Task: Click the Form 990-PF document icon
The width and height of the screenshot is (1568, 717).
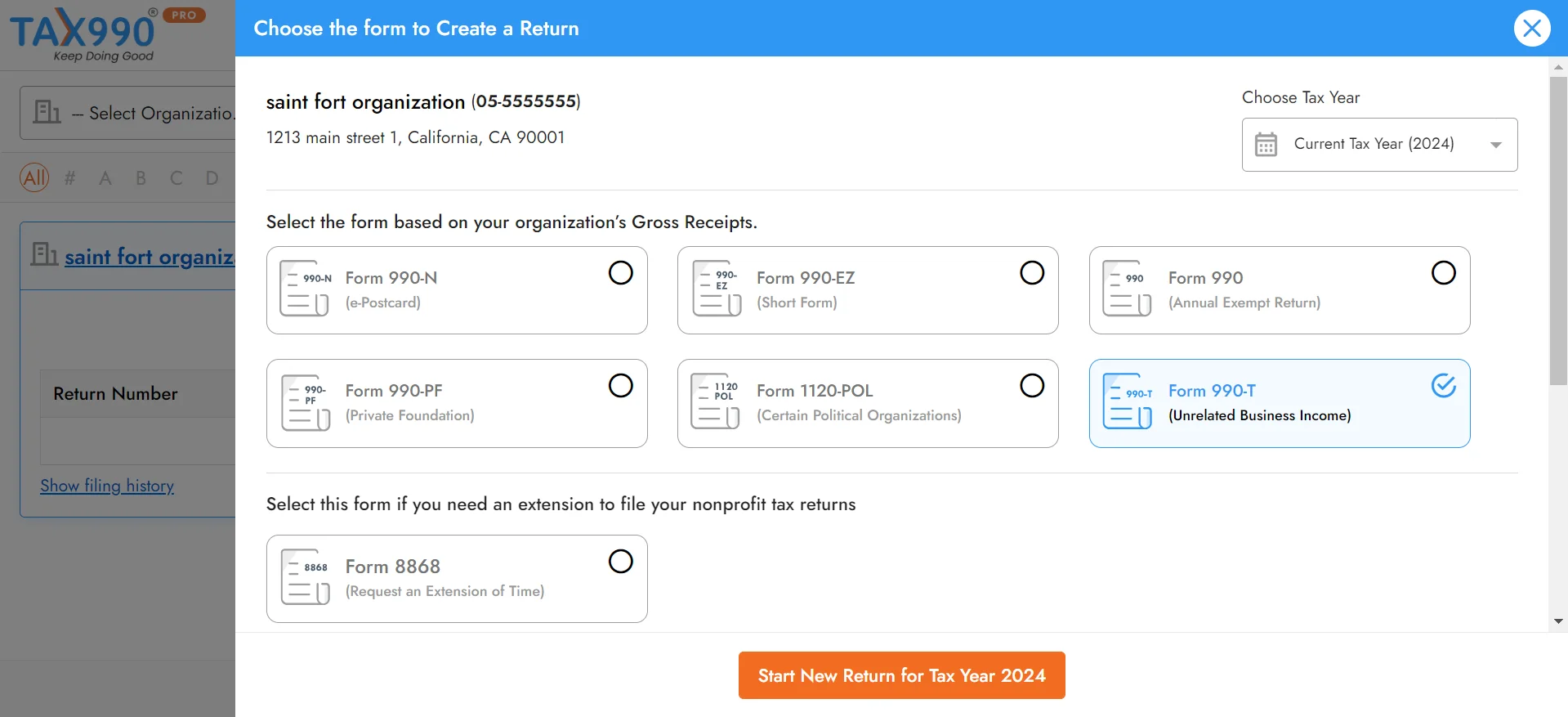Action: click(x=305, y=401)
